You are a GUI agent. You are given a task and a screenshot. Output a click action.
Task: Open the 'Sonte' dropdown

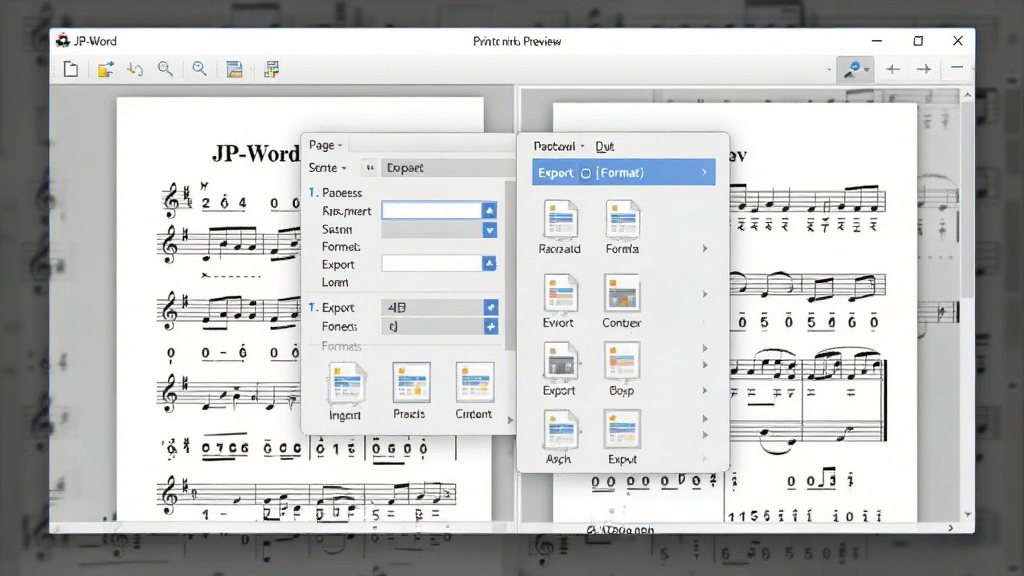point(327,168)
